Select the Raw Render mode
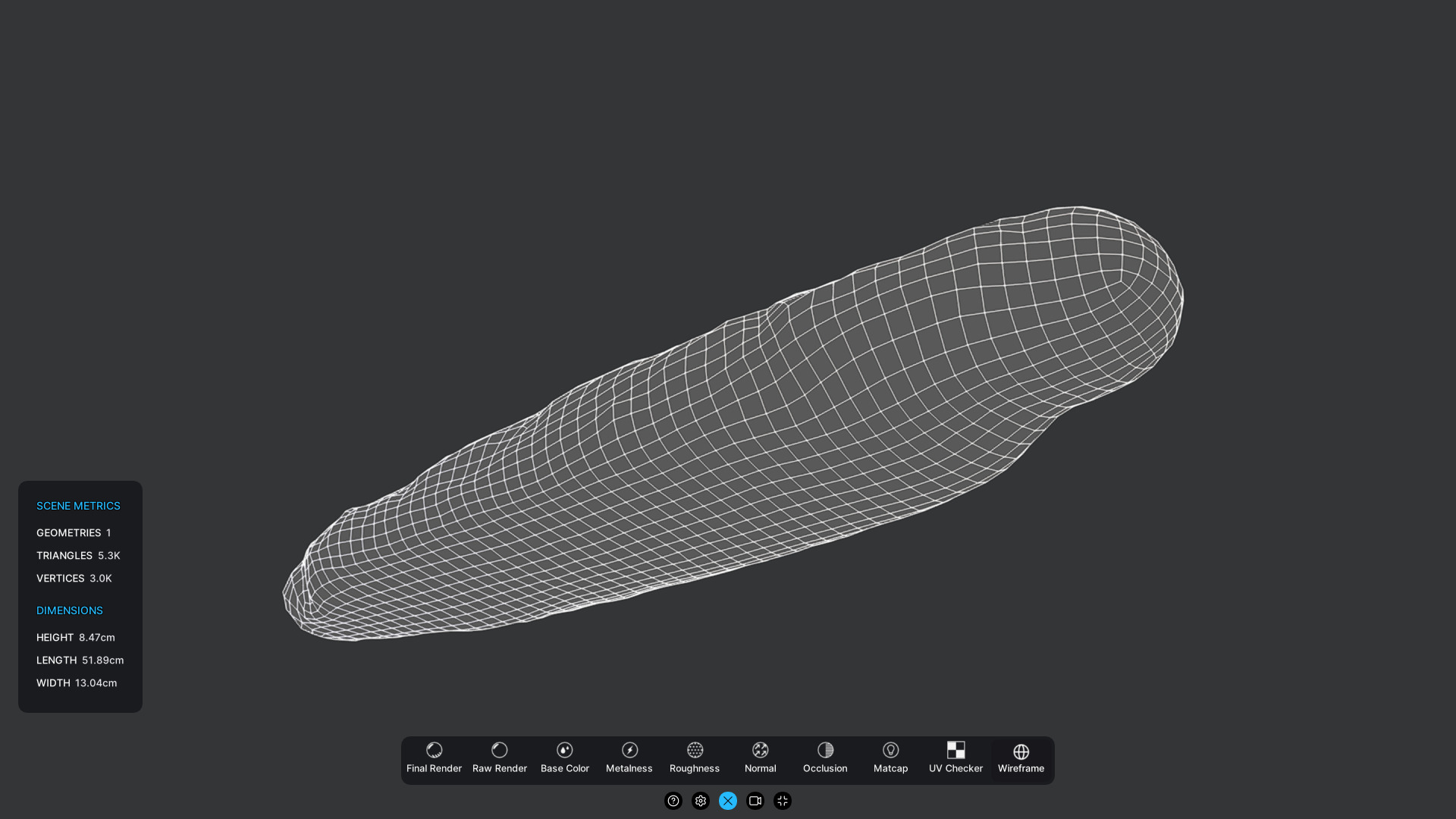 (x=499, y=759)
